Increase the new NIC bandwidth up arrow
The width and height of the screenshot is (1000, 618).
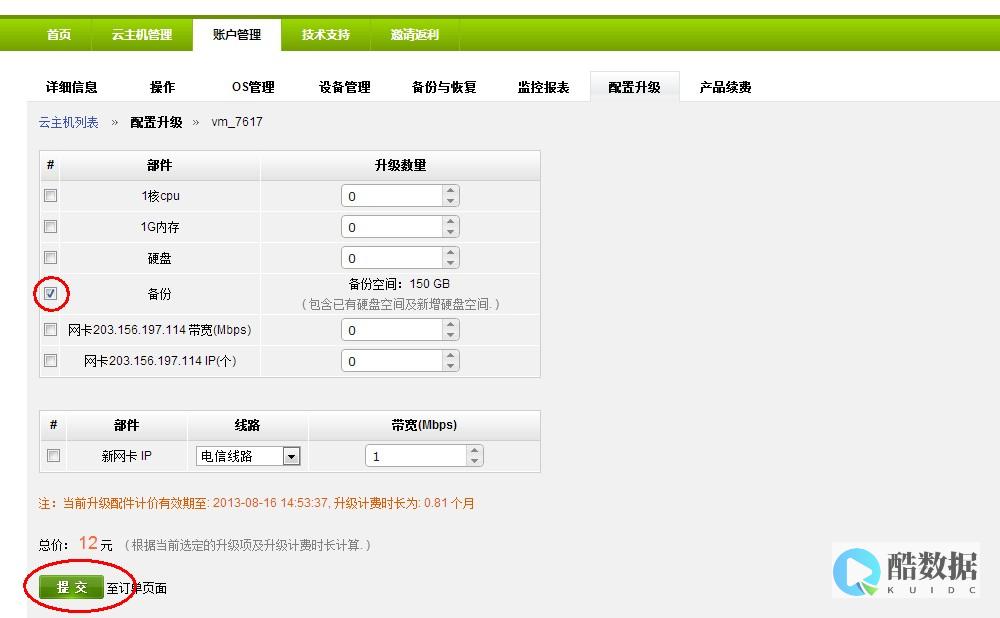pos(474,451)
